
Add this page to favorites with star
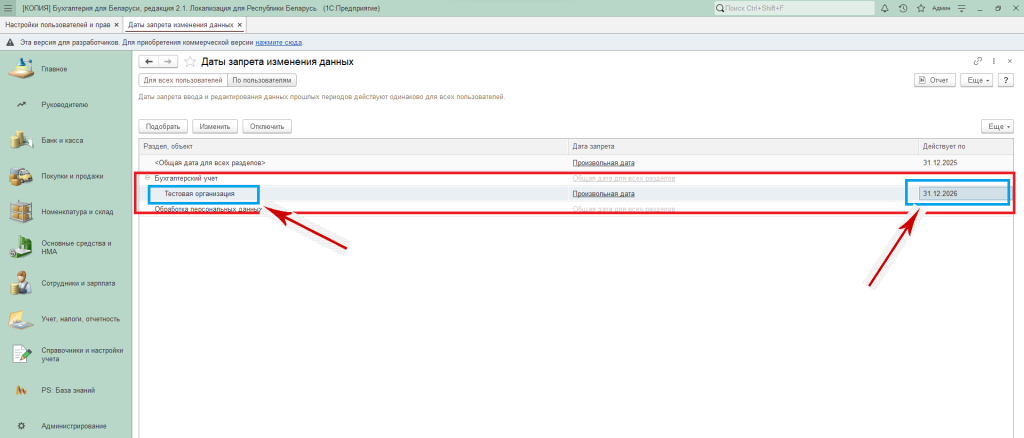[x=190, y=62]
